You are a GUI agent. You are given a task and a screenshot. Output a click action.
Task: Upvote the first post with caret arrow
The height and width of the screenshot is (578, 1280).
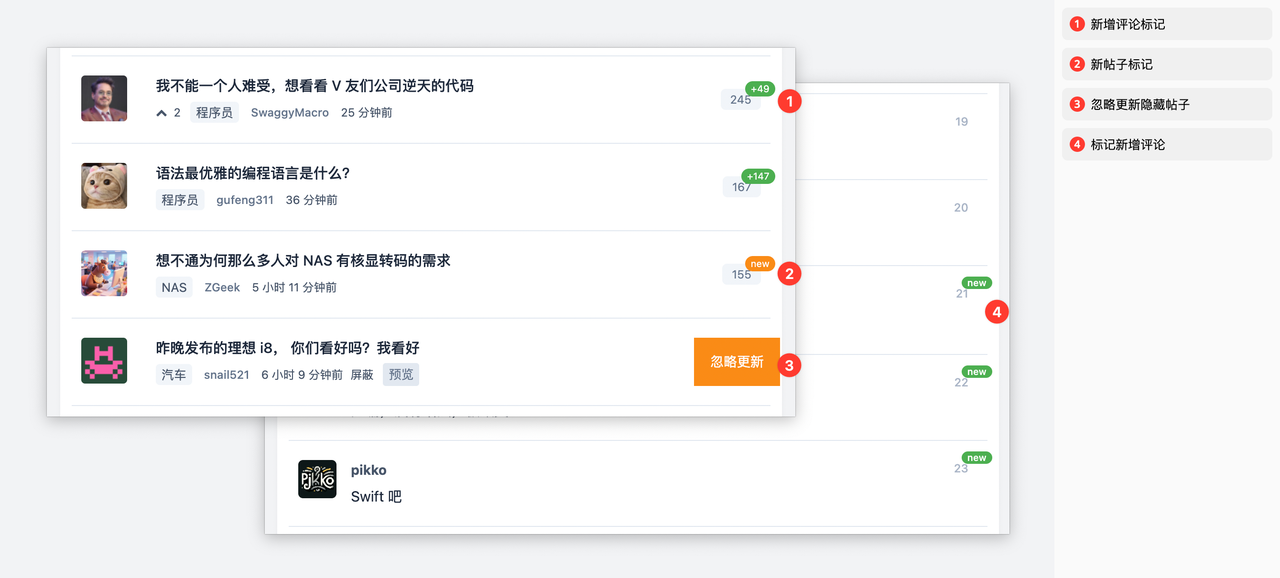(161, 113)
